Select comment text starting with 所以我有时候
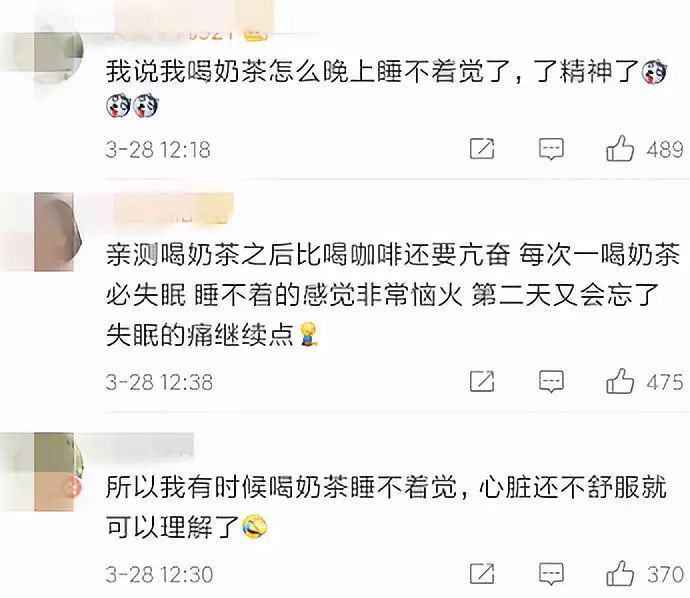The image size is (690, 598). (386, 507)
